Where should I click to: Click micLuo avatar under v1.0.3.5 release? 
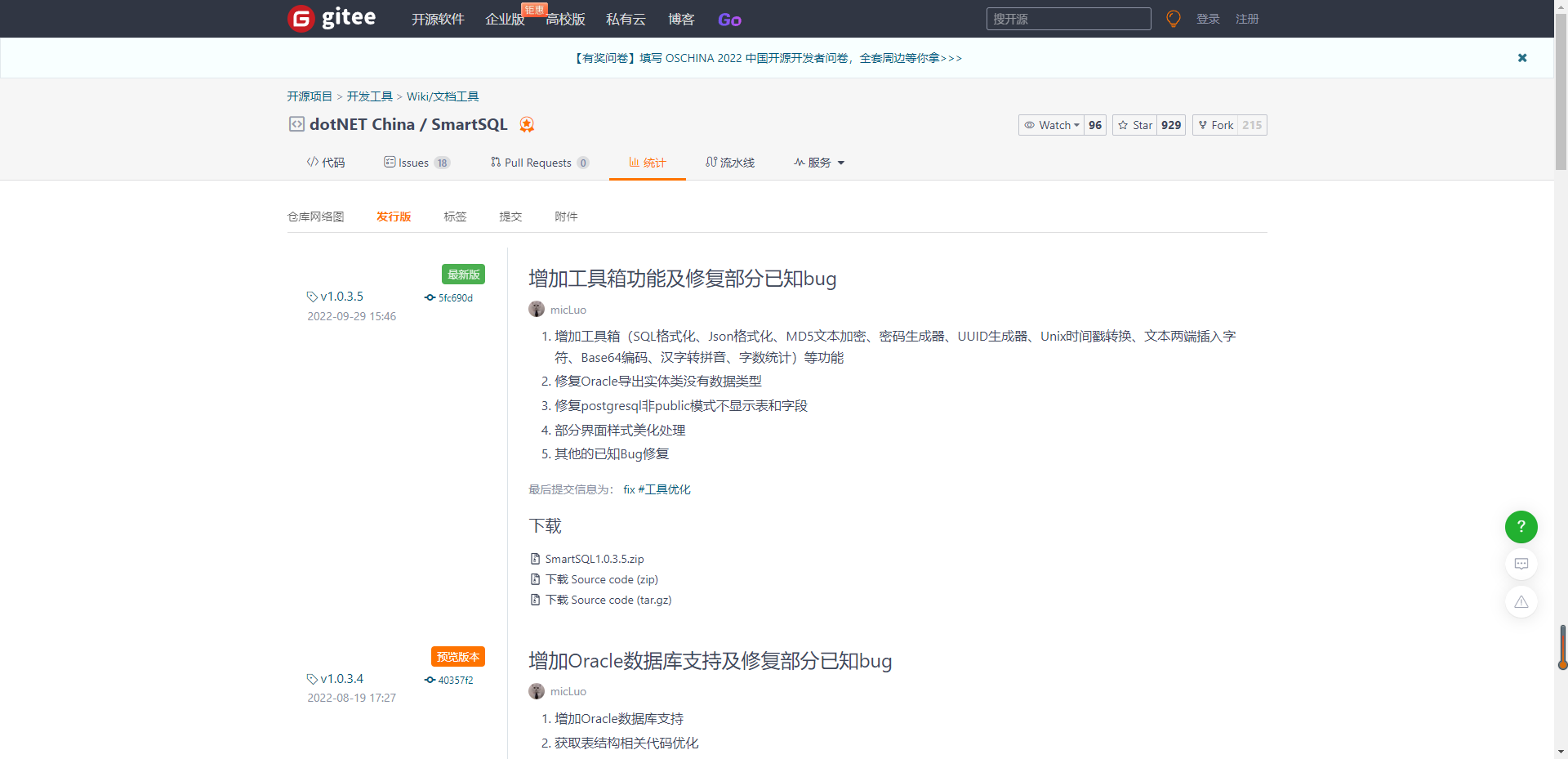(537, 309)
